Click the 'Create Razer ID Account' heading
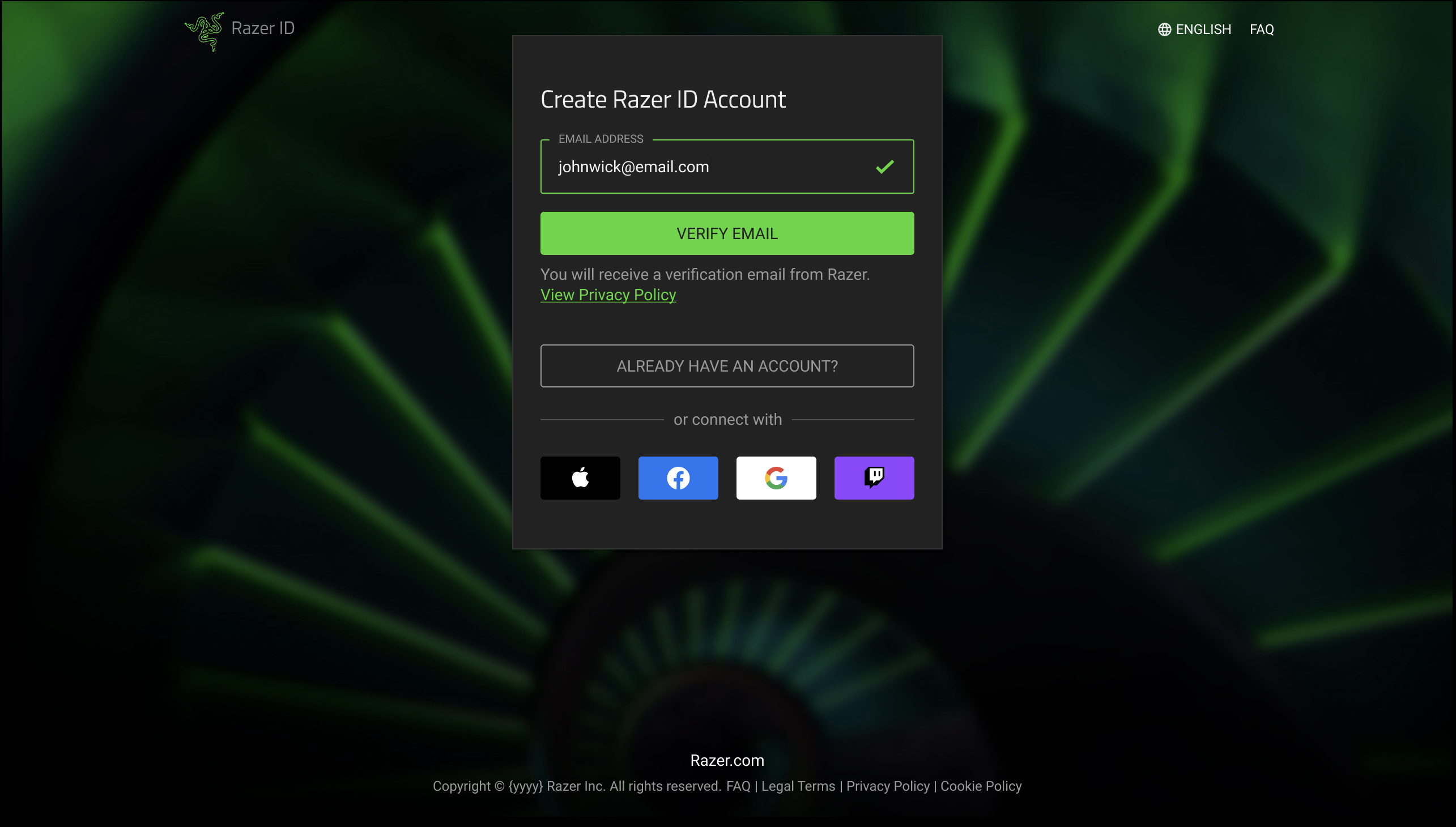Viewport: 1456px width, 827px height. click(x=663, y=99)
